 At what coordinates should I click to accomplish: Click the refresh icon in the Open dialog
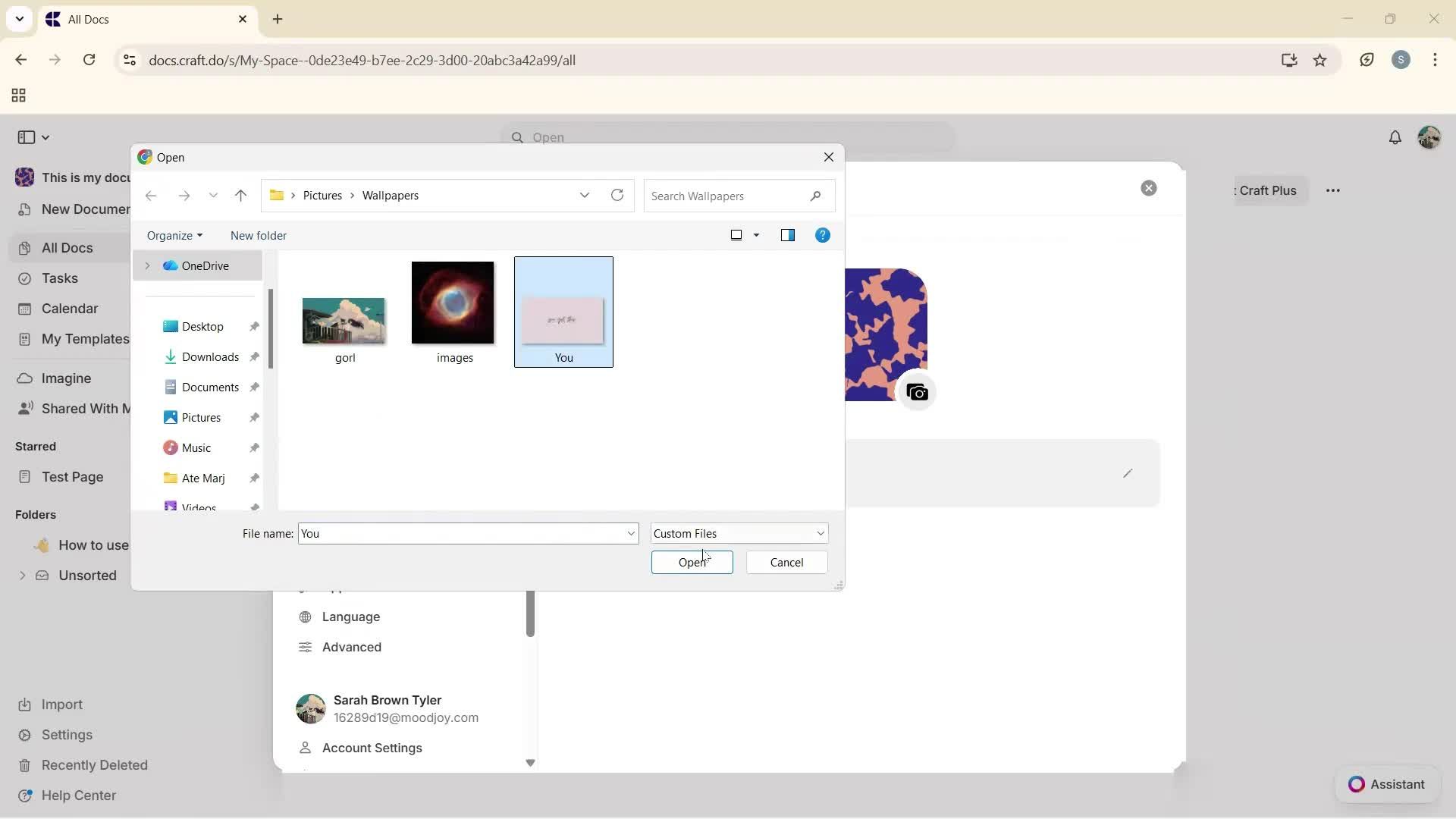point(617,195)
